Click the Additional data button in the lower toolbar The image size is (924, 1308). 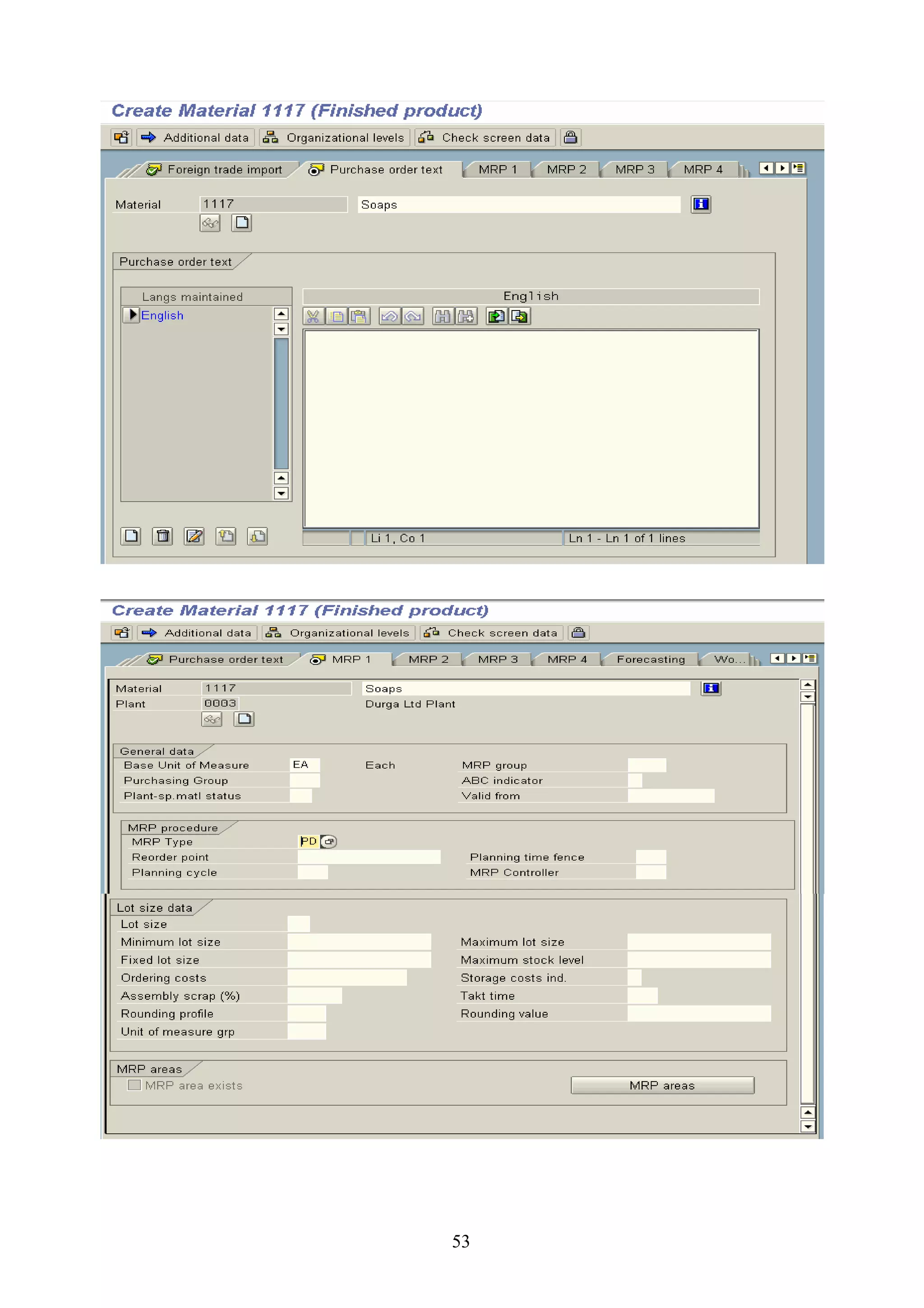pyautogui.click(x=197, y=633)
